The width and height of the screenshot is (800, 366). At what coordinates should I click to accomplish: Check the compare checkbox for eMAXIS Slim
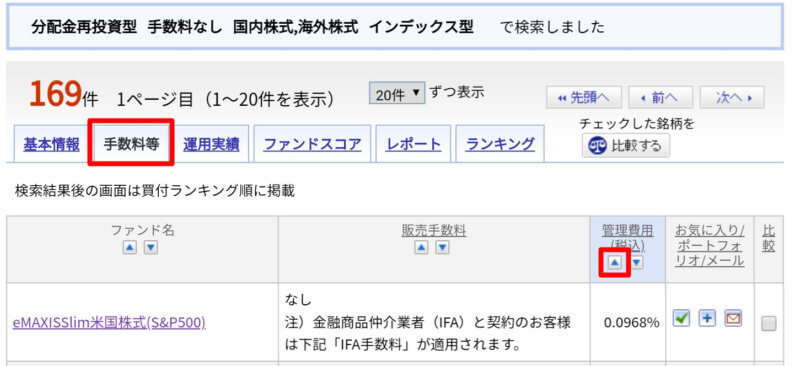point(769,324)
